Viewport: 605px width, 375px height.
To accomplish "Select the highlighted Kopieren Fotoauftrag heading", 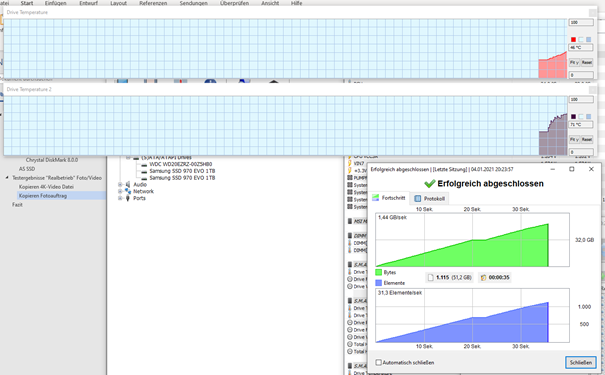I will click(x=43, y=196).
